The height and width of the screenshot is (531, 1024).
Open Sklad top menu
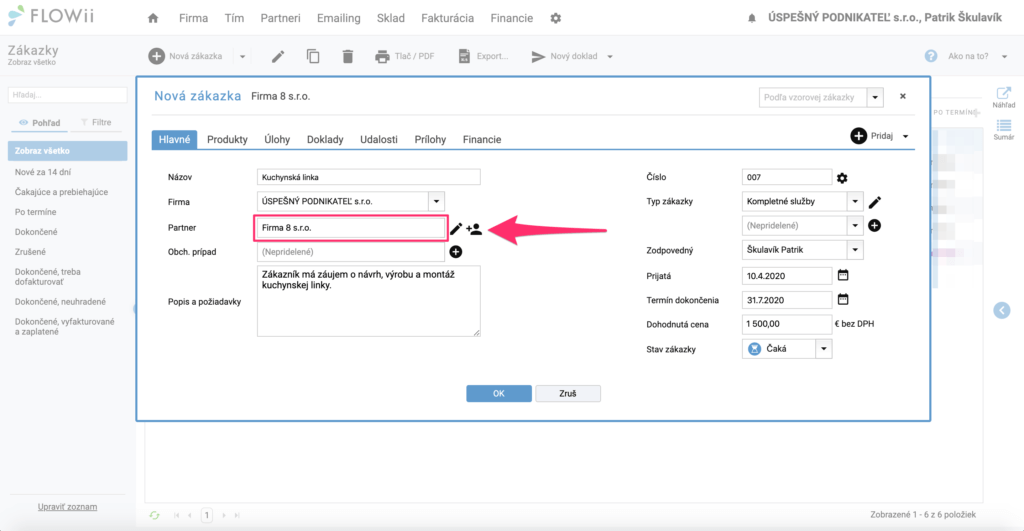391,18
